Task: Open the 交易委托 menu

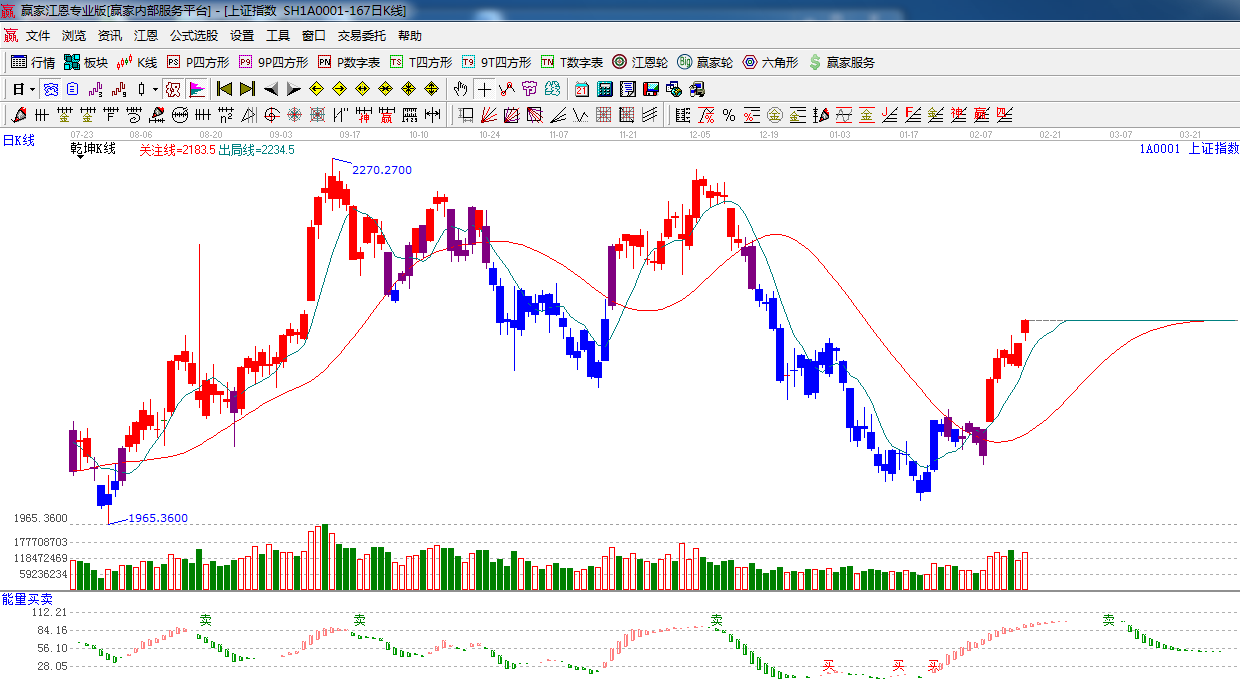Action: (x=361, y=35)
